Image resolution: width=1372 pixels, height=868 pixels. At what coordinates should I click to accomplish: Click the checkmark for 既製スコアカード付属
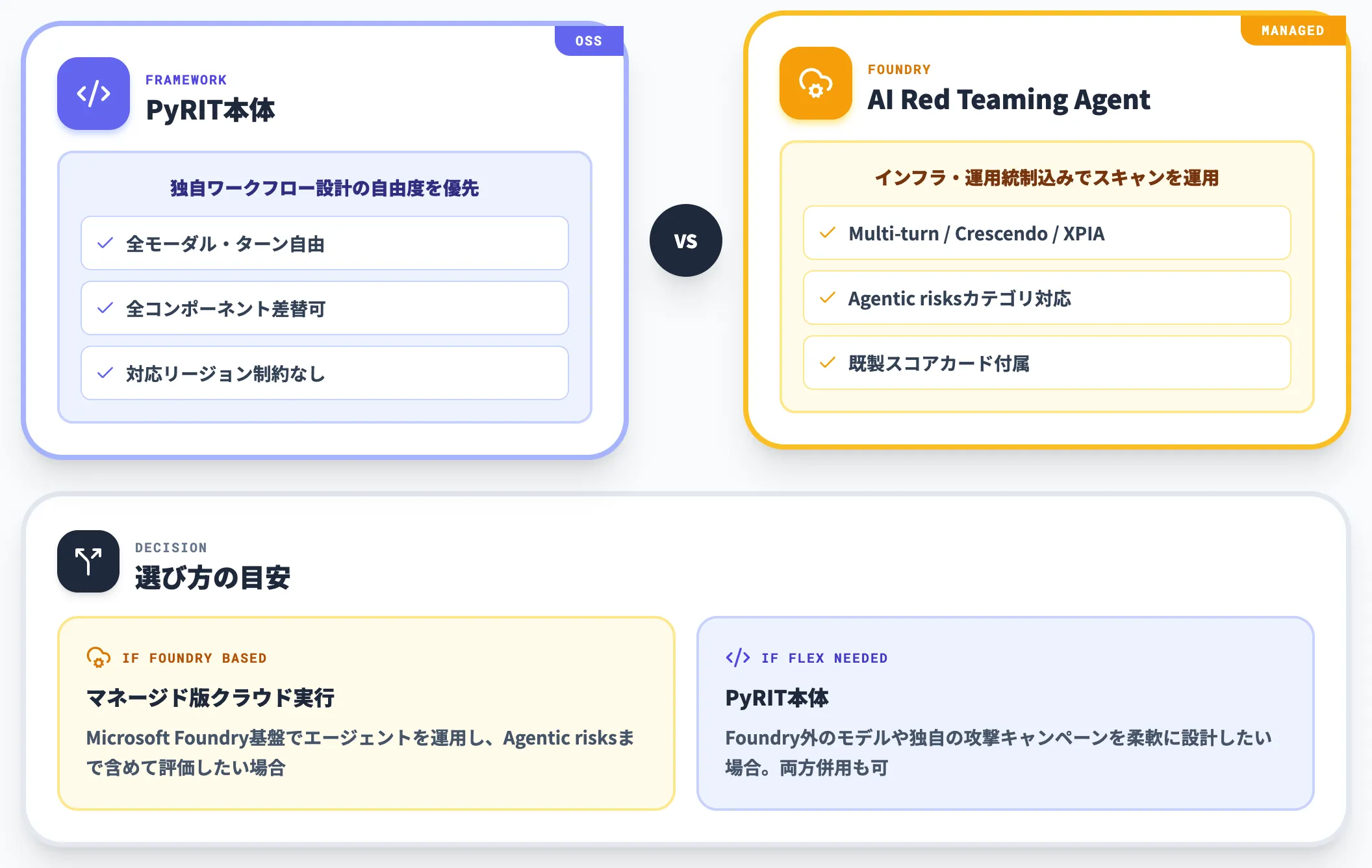coord(828,363)
